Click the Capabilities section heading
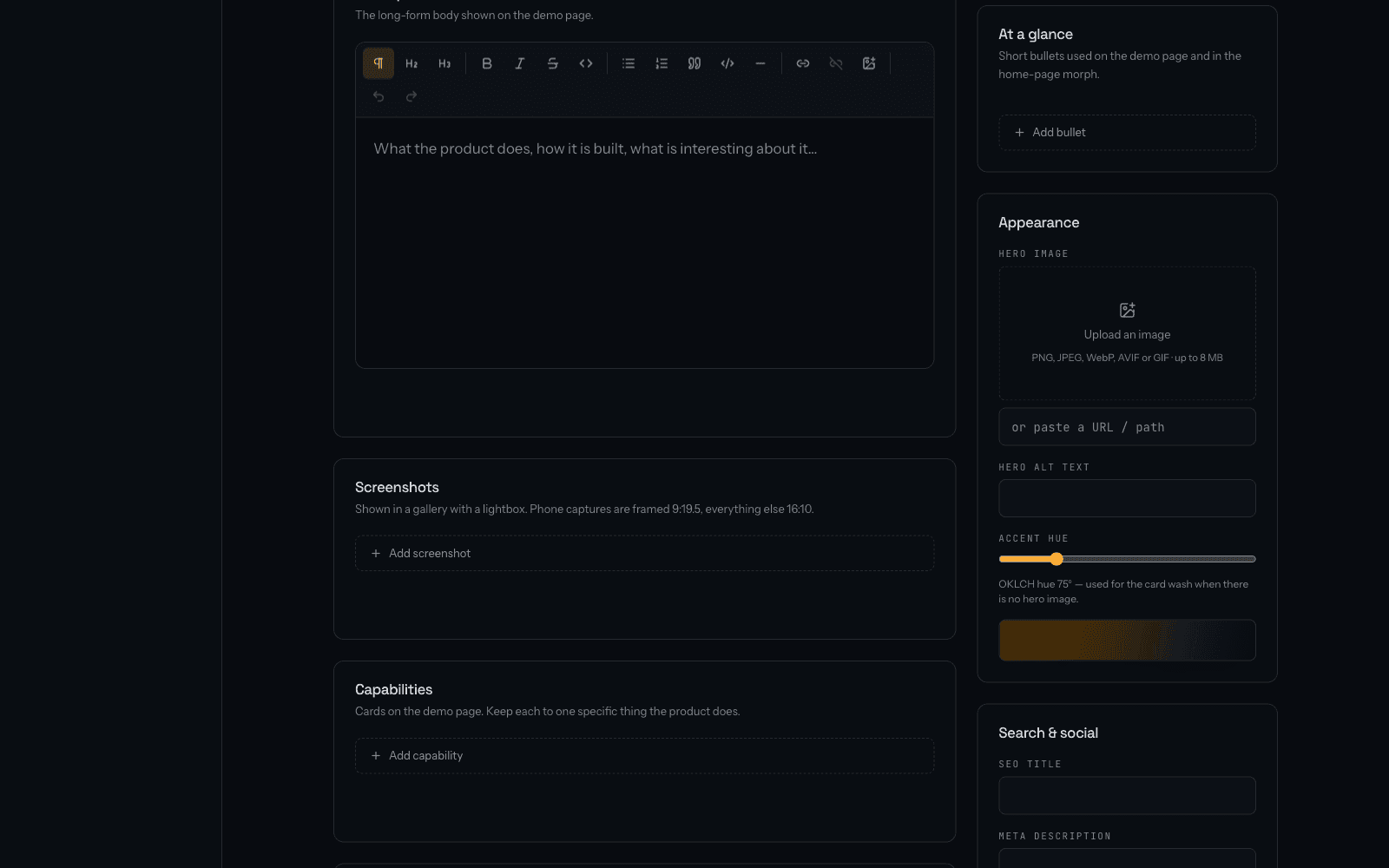The height and width of the screenshot is (868, 1389). click(x=393, y=690)
